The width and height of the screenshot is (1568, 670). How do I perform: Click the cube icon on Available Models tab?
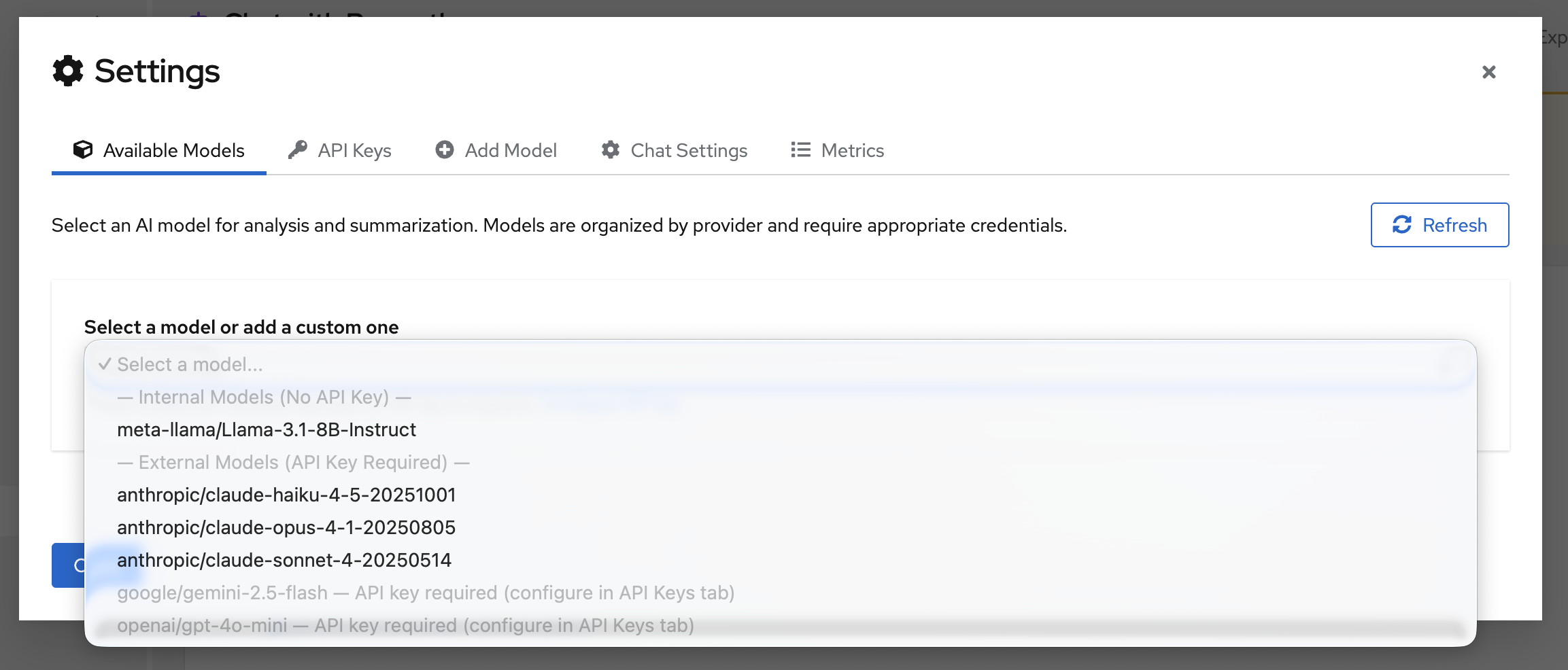tap(83, 149)
